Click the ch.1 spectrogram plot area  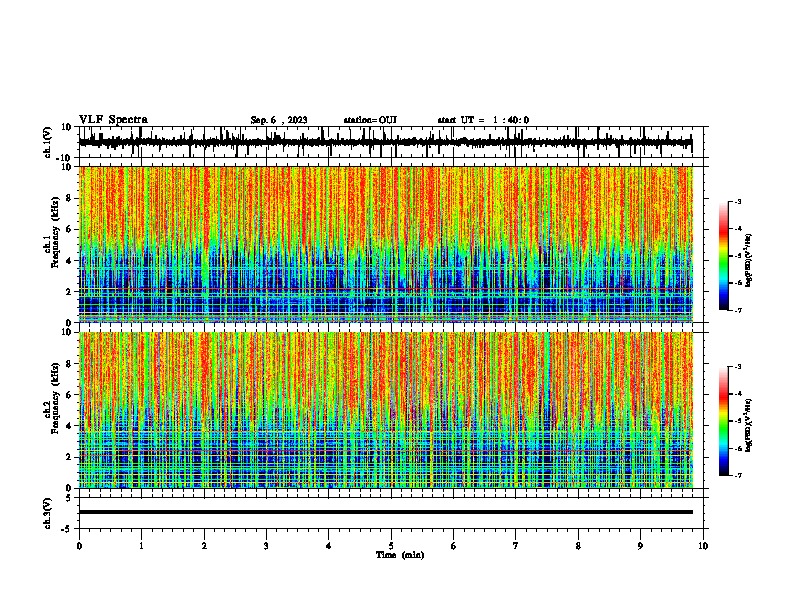[x=386, y=244]
